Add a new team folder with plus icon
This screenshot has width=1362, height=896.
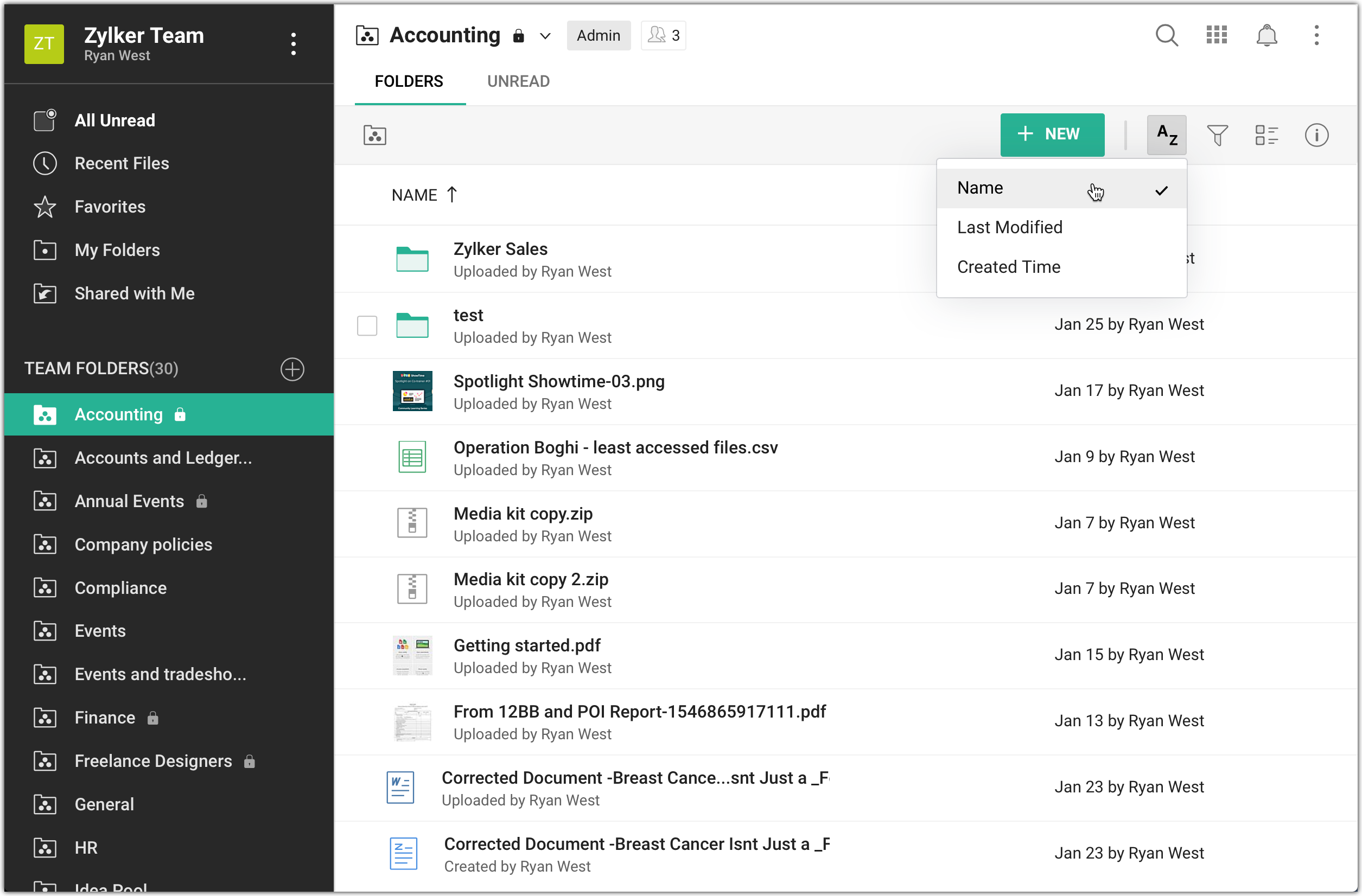[x=292, y=369]
